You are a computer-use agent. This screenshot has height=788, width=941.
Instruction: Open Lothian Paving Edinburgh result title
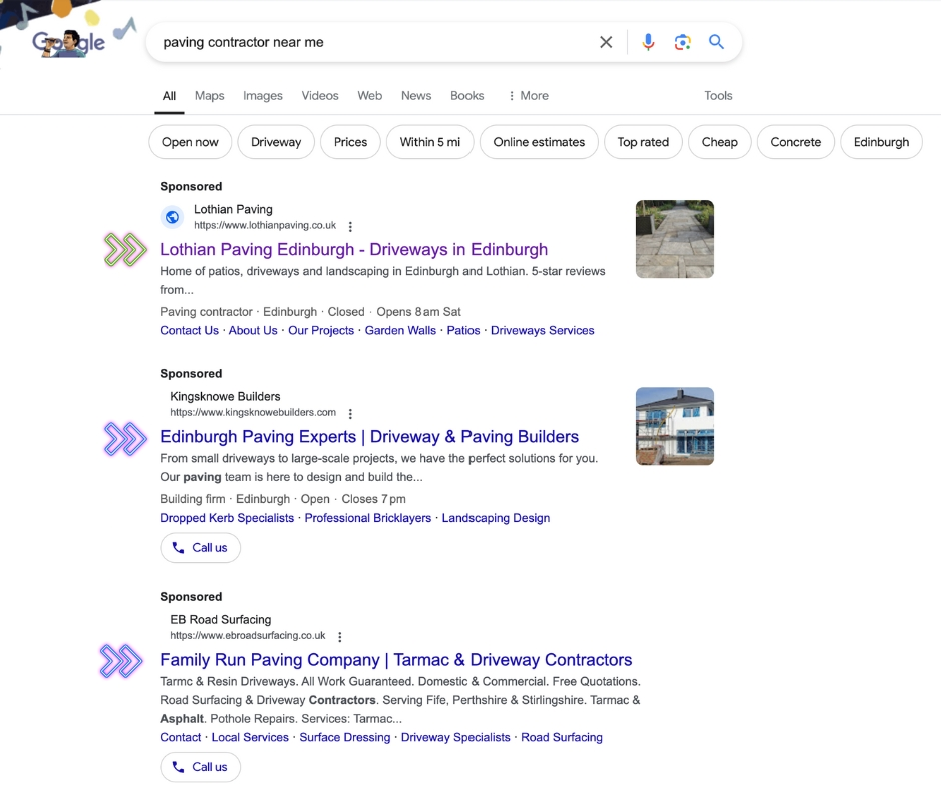(354, 249)
